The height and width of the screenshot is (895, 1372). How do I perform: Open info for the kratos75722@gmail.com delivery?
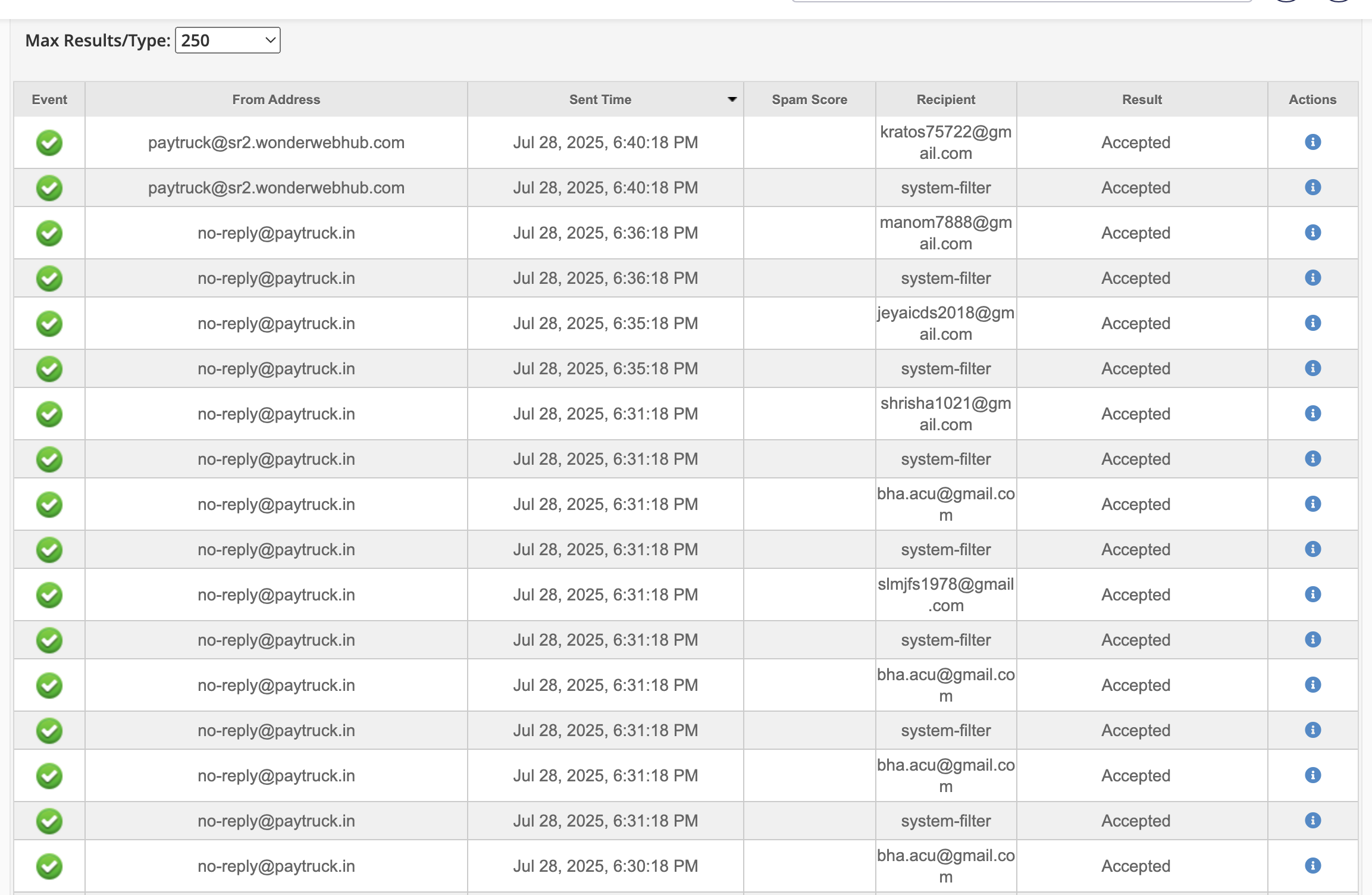pos(1313,142)
